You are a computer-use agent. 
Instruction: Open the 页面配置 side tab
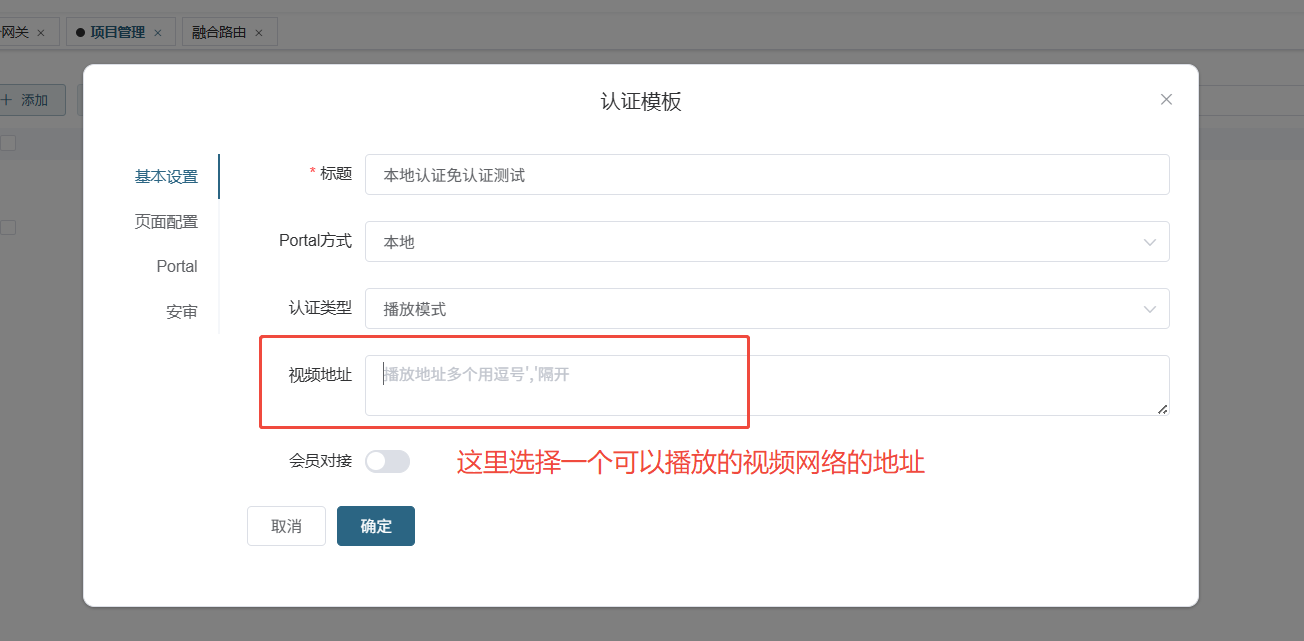point(166,222)
